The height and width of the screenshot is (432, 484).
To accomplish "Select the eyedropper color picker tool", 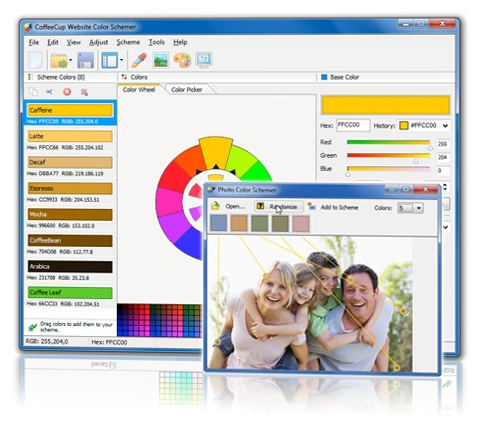I will click(x=139, y=61).
